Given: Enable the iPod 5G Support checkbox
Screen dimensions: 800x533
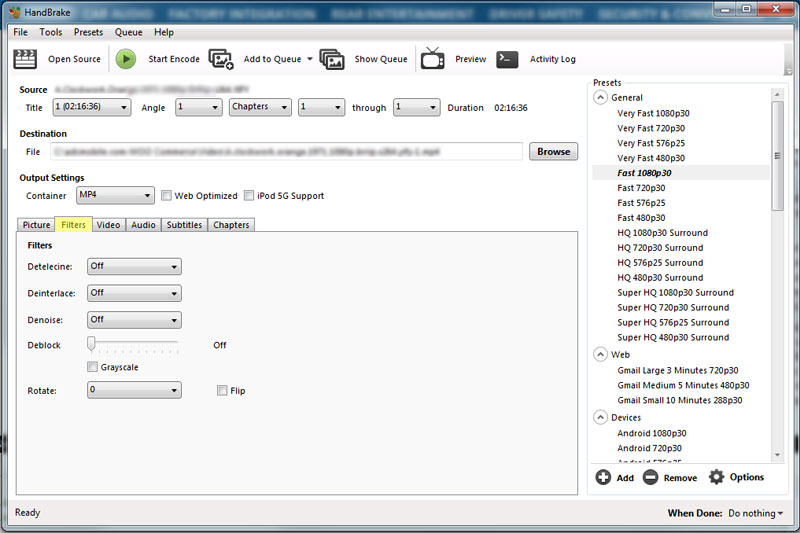Looking at the screenshot, I should point(248,195).
